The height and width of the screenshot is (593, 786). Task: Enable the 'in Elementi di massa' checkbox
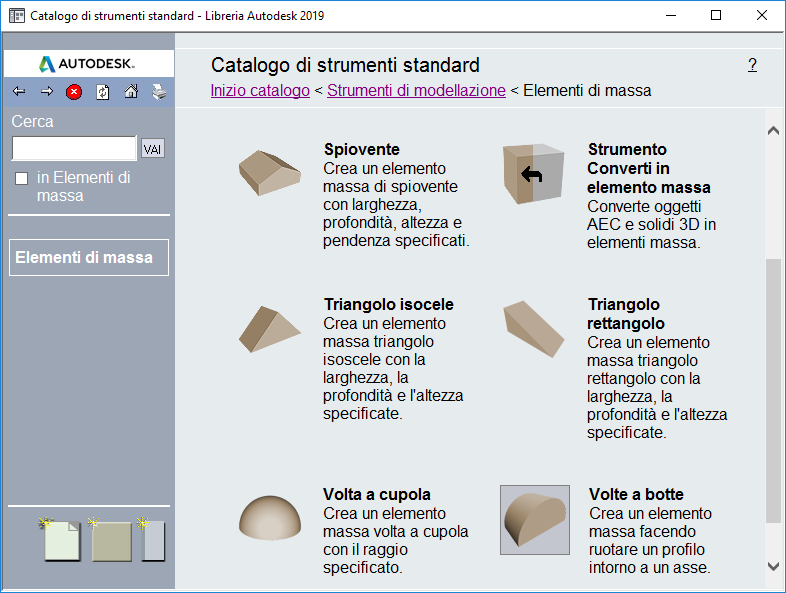(22, 178)
